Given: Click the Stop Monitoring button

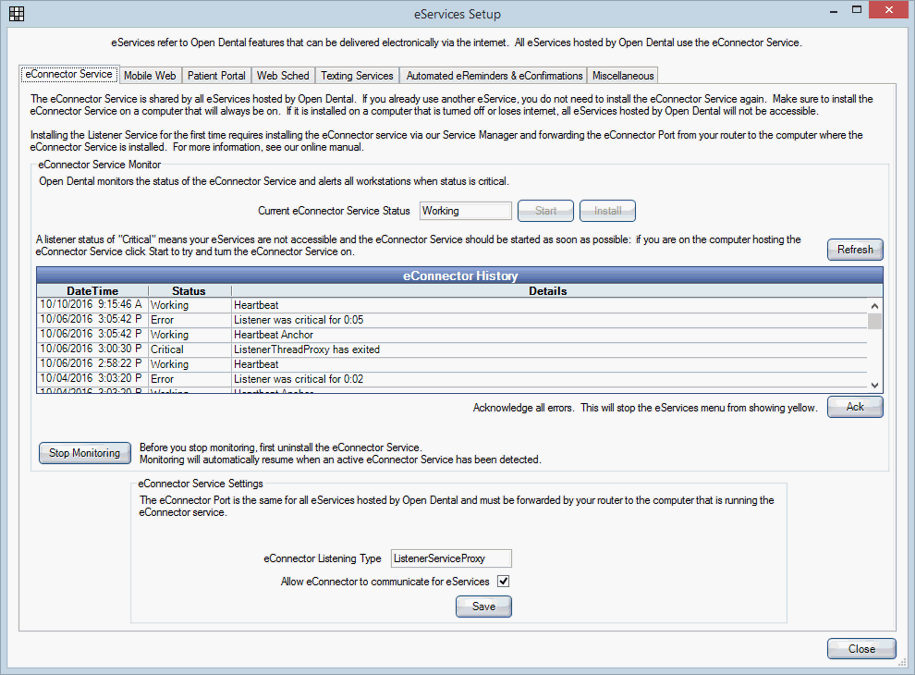Looking at the screenshot, I should [85, 453].
